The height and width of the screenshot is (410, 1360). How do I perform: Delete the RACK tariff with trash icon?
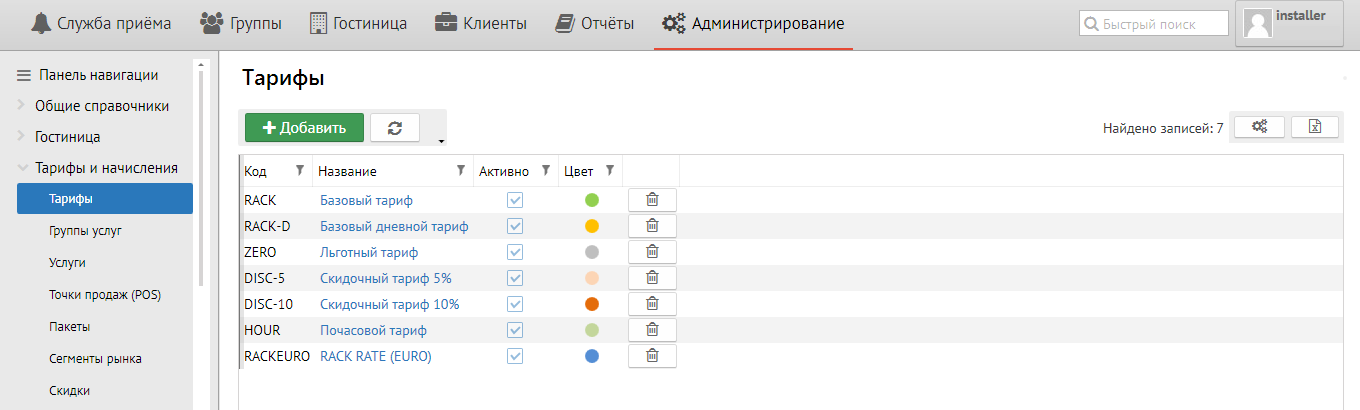click(652, 200)
